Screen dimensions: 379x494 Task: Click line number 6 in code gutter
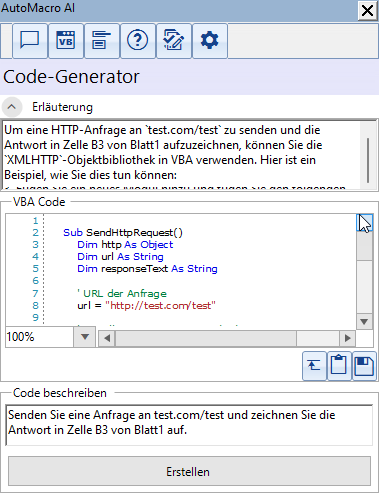35,281
